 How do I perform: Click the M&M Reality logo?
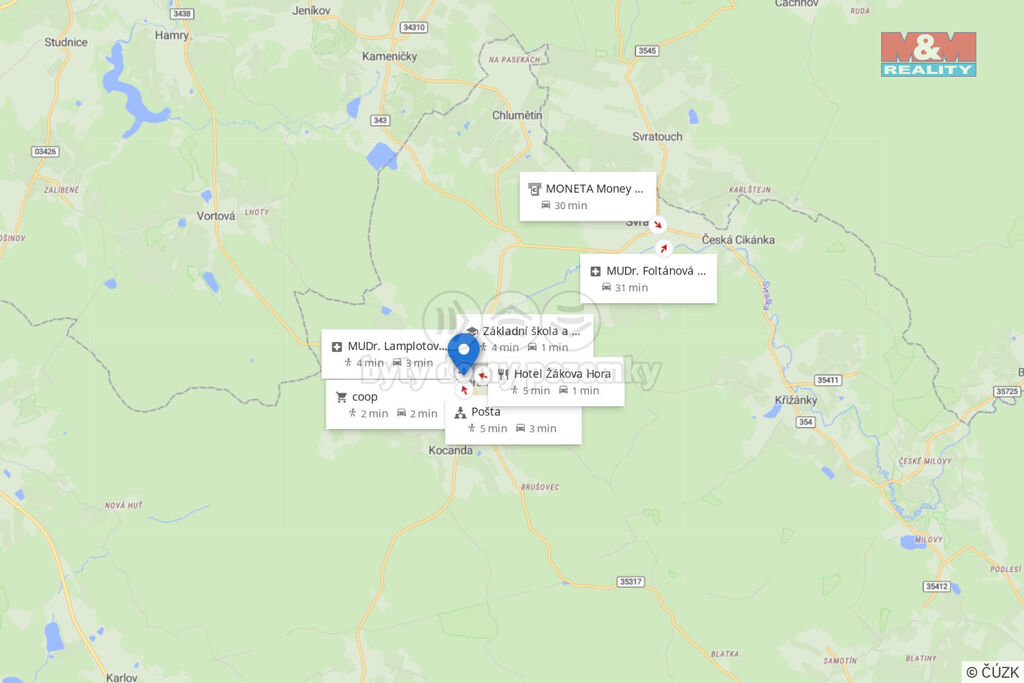(x=928, y=54)
